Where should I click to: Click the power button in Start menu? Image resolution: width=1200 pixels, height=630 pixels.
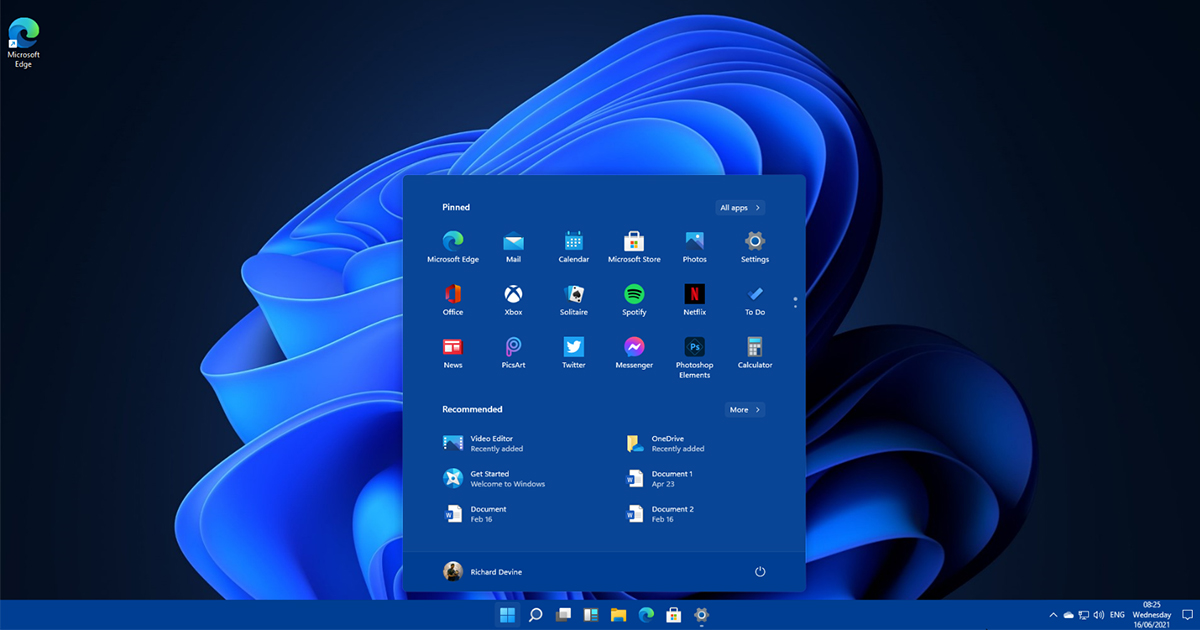[760, 572]
